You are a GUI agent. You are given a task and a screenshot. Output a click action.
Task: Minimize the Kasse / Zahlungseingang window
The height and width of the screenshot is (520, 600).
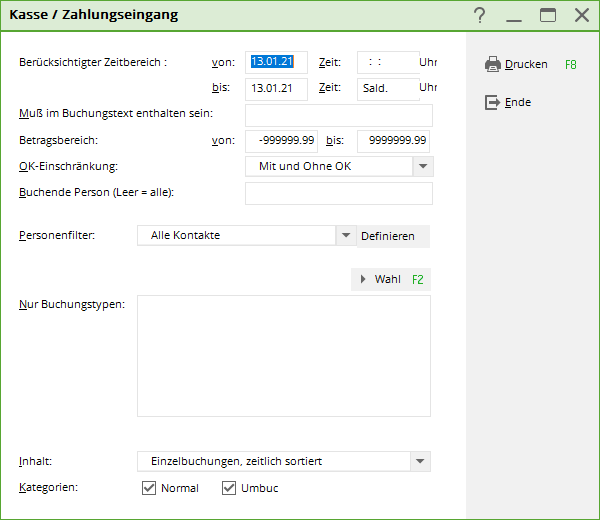[x=514, y=15]
